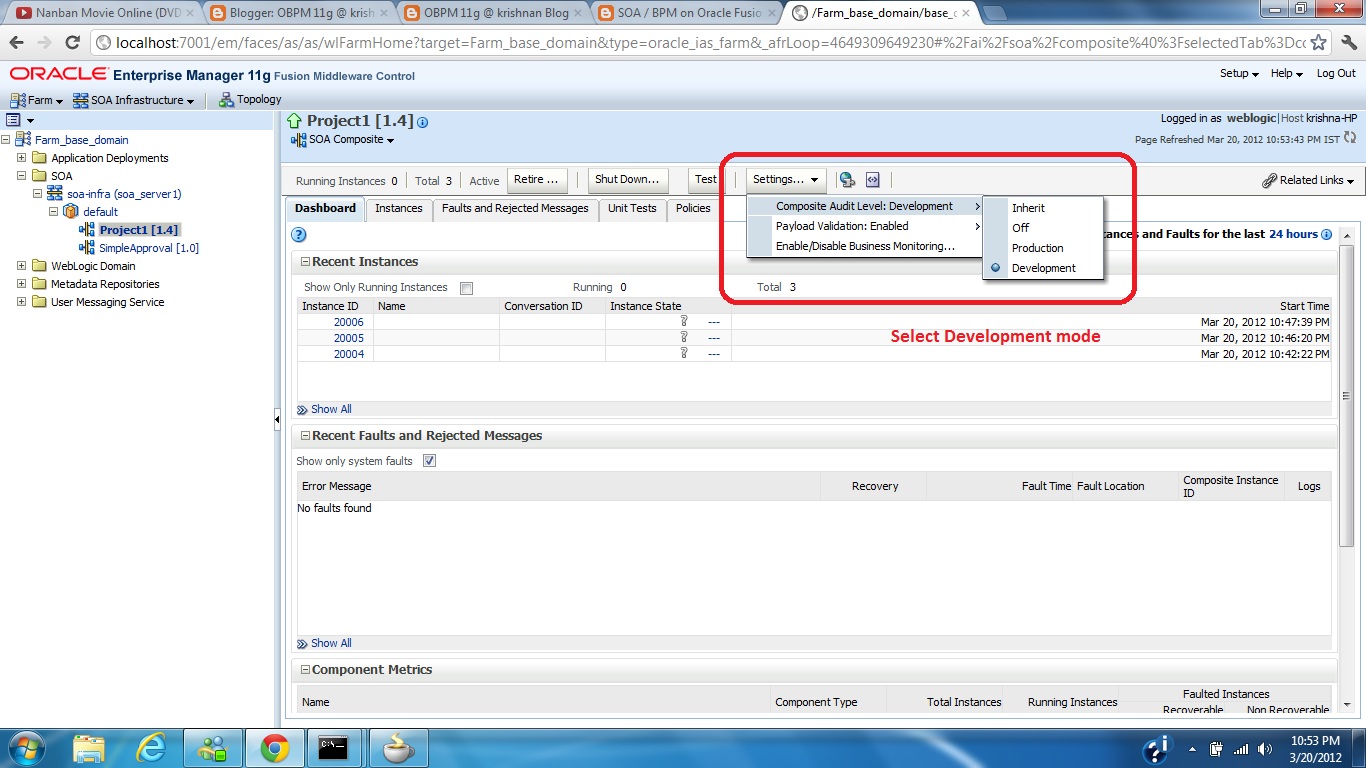Click the Shut Down button
The height and width of the screenshot is (768, 1366).
tap(627, 180)
